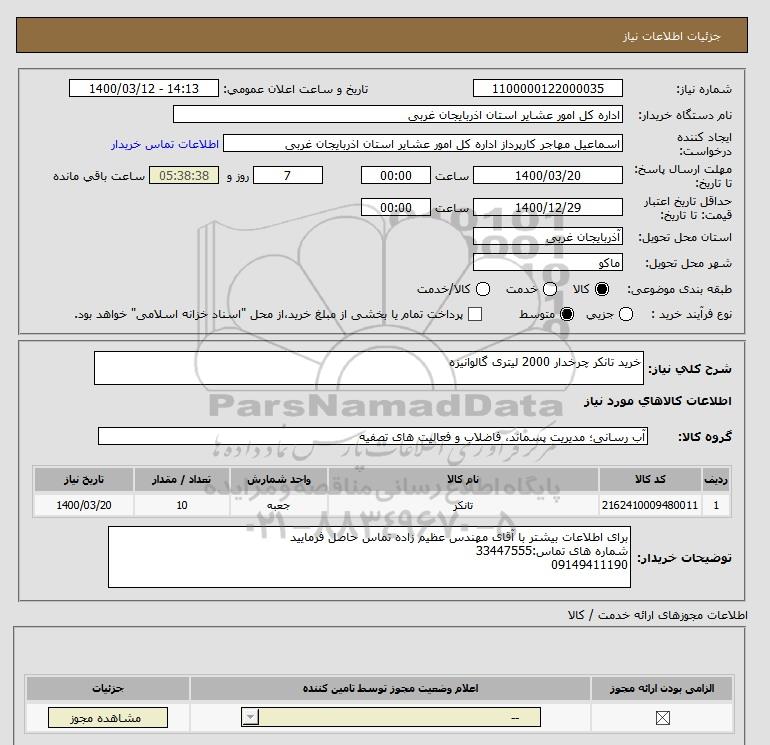770x745 pixels.
Task: Click the remaining days field showing 7
Action: 288,175
